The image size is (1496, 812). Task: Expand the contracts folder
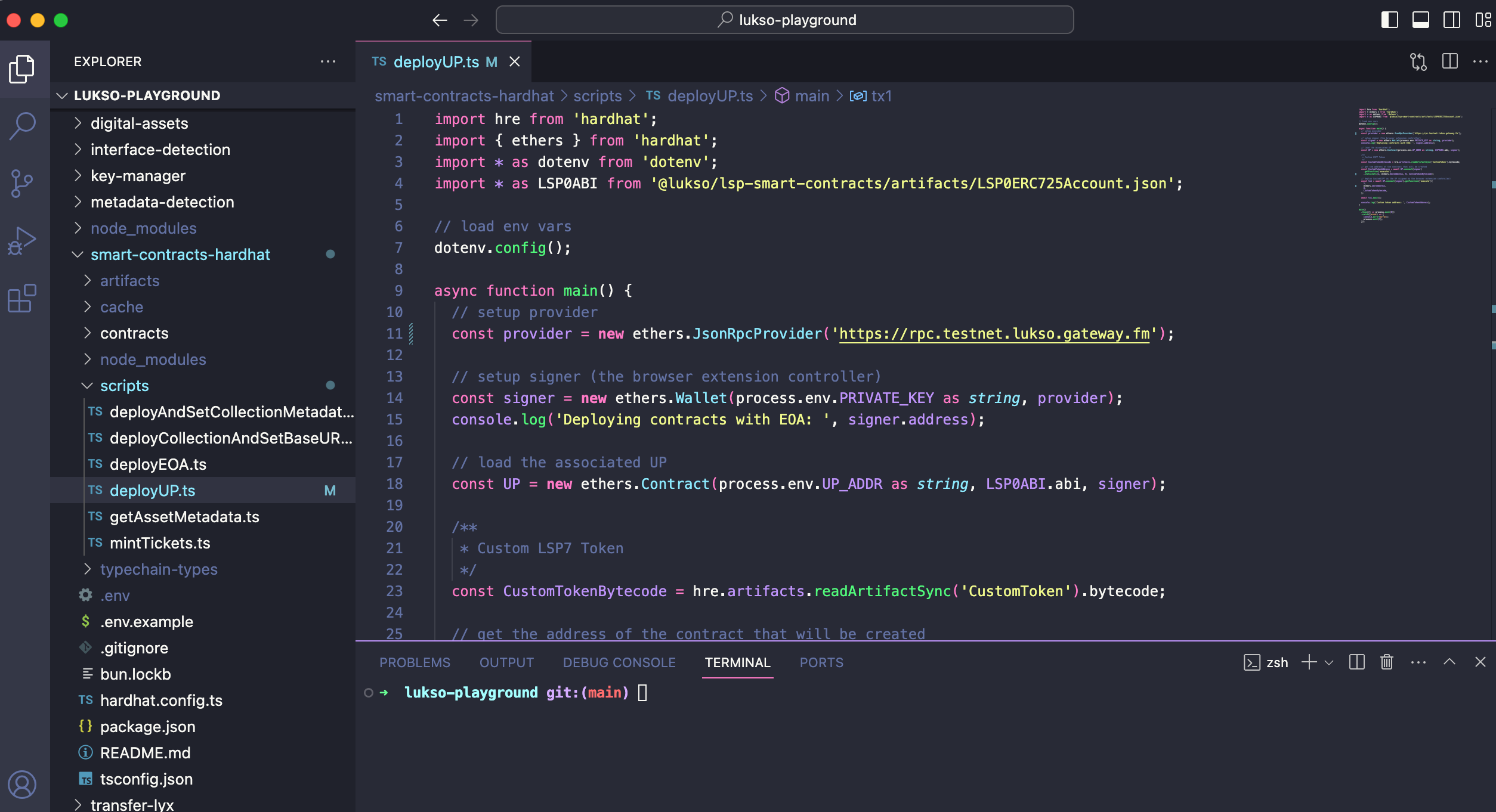tap(203, 333)
